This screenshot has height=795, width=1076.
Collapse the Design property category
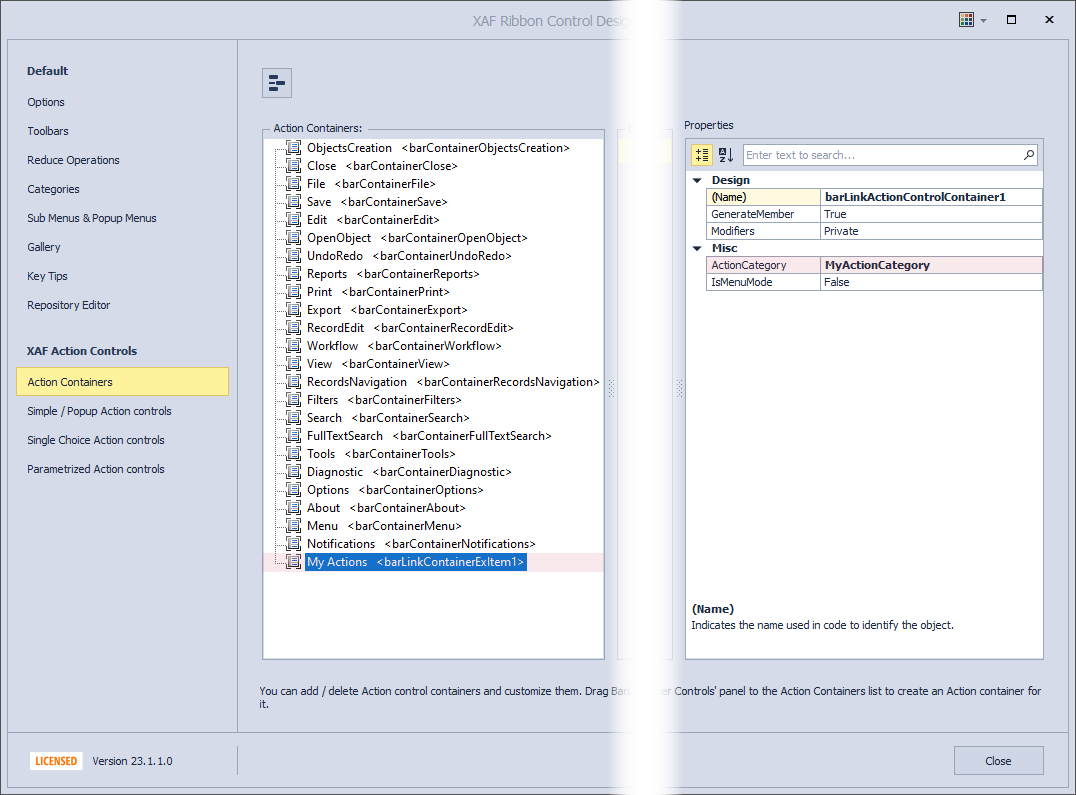(x=697, y=180)
